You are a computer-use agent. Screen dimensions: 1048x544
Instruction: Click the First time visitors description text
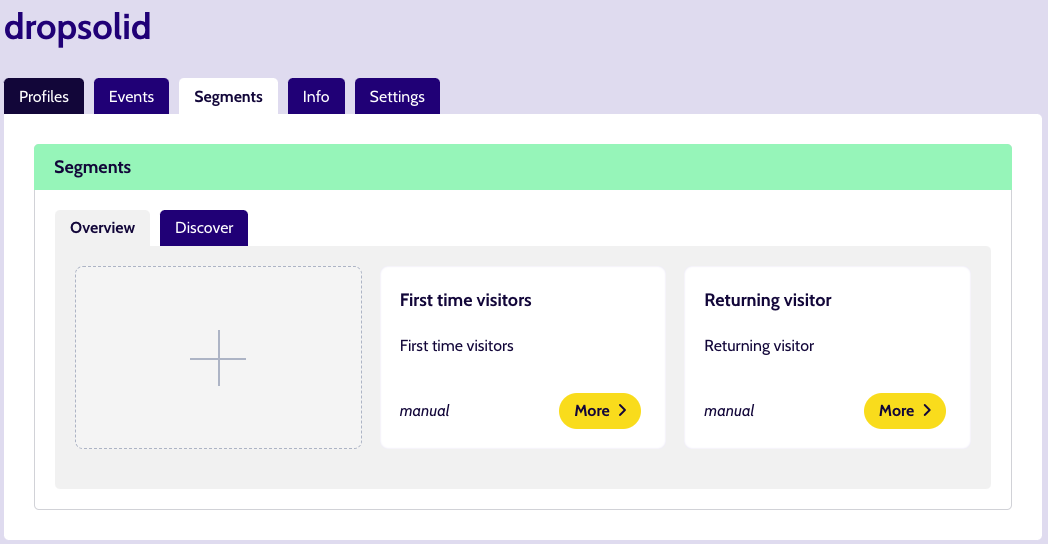456,346
